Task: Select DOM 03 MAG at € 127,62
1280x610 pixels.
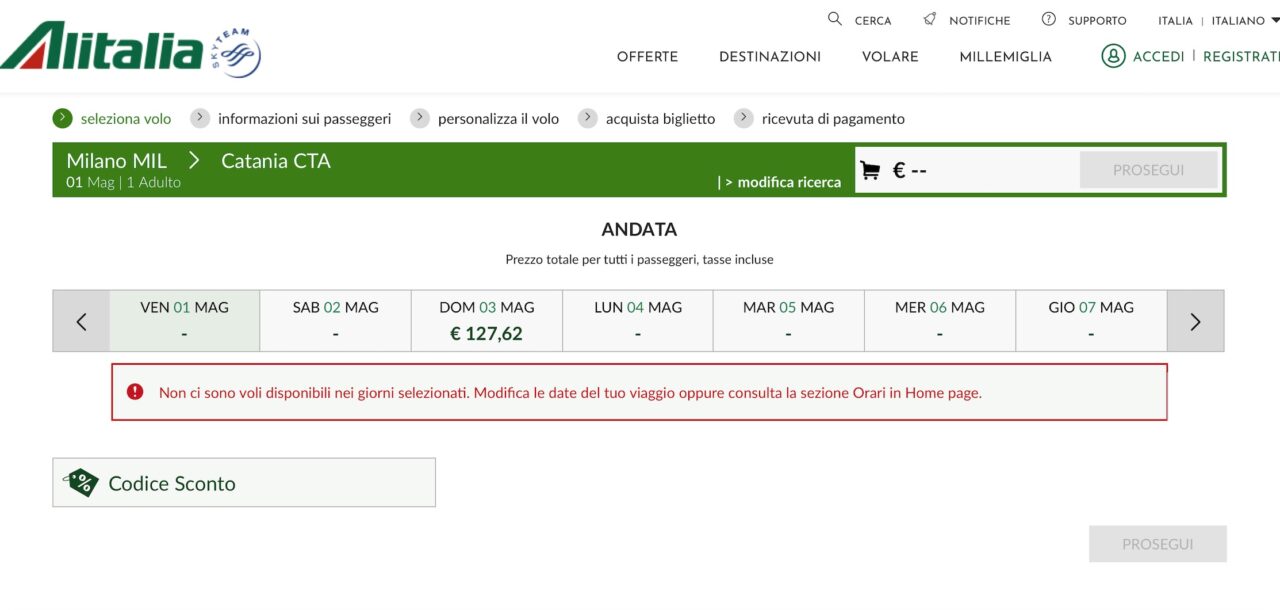Action: pyautogui.click(x=487, y=321)
